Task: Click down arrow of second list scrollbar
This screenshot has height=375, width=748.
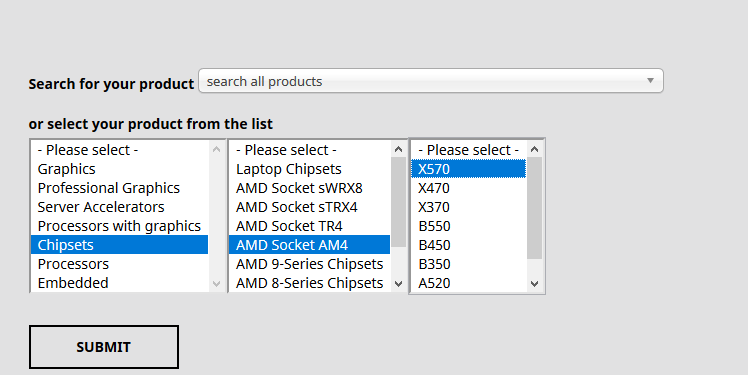Action: click(x=399, y=284)
